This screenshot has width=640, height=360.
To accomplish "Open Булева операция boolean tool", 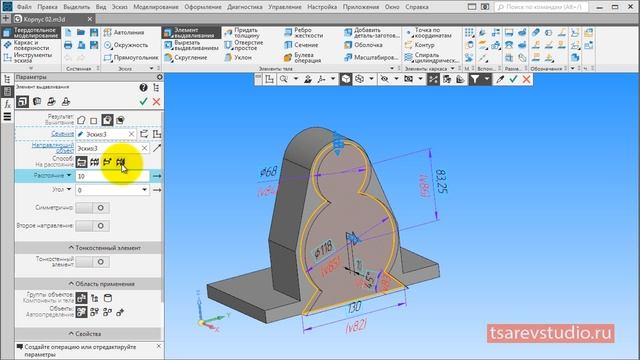I will (x=303, y=58).
